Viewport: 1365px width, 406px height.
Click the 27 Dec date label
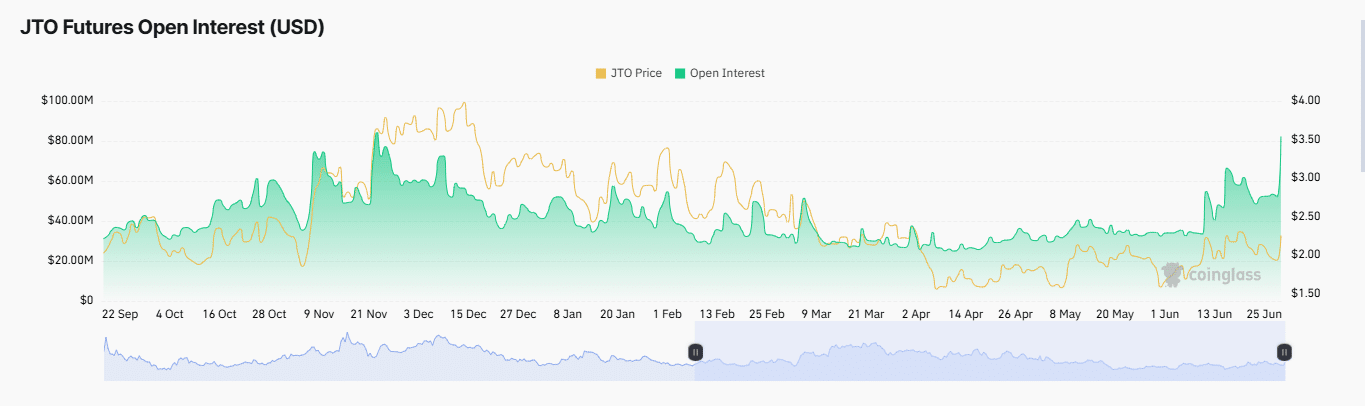[519, 314]
